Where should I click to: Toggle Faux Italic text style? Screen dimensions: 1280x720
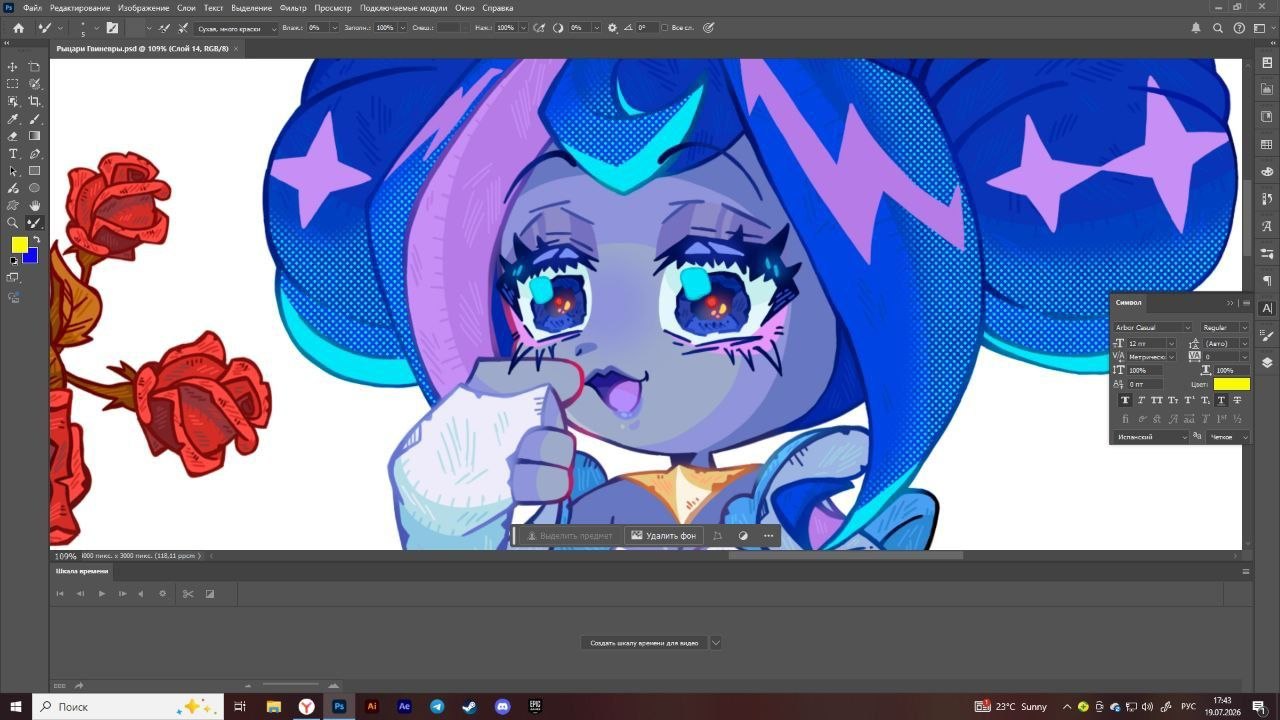(x=1141, y=400)
